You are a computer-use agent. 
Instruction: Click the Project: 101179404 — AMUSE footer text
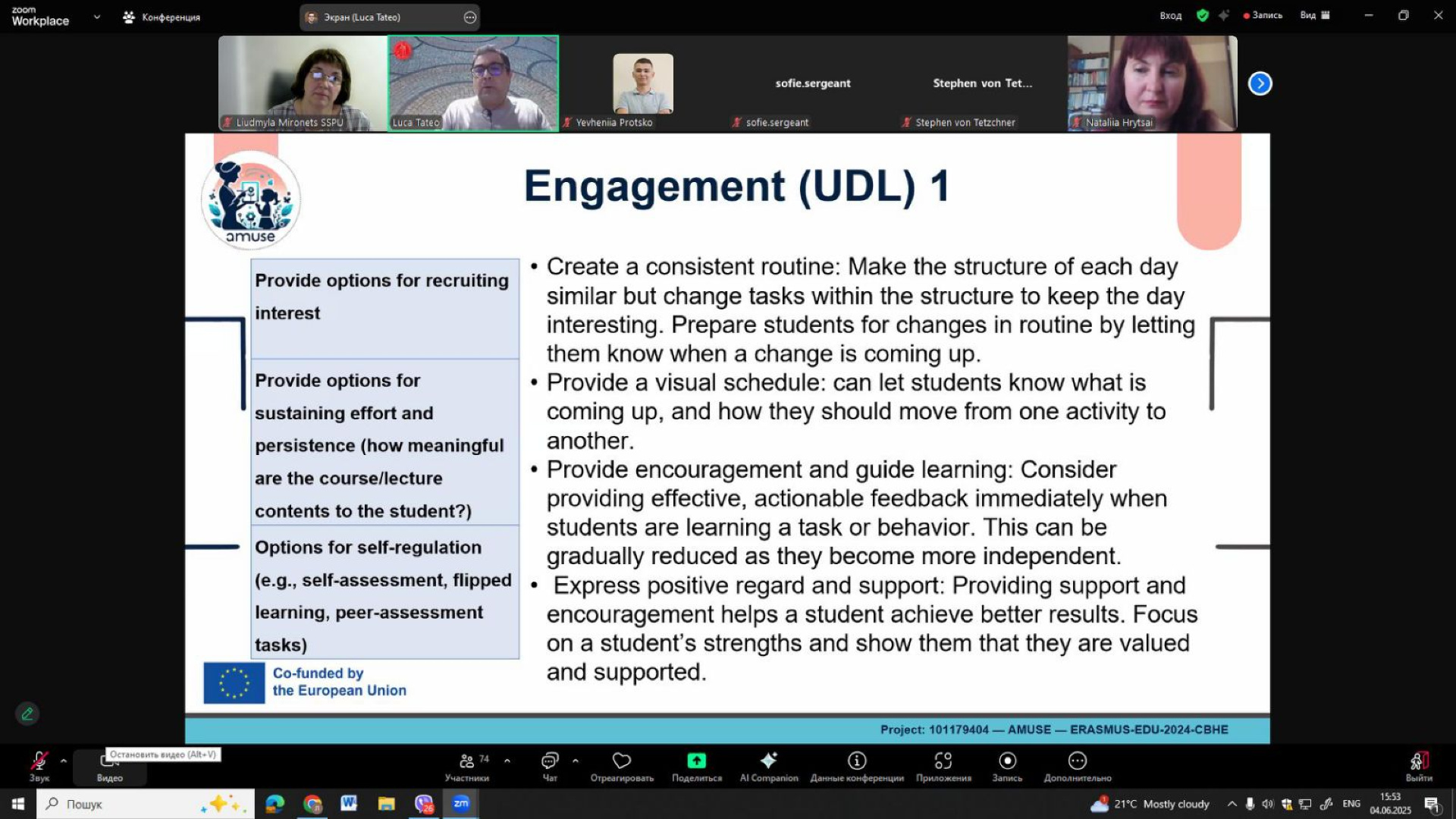1054,730
